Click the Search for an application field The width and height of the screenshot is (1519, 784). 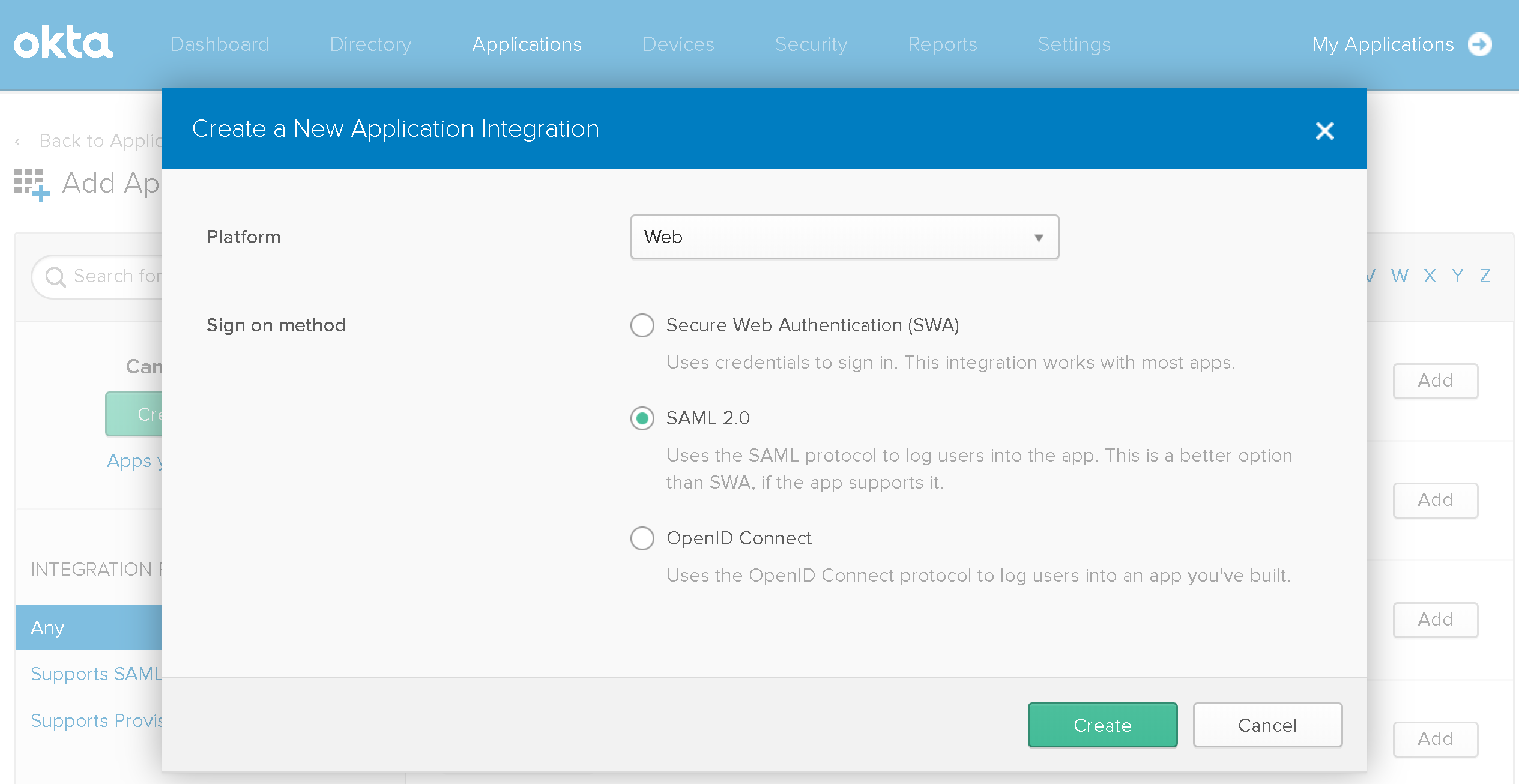click(97, 277)
